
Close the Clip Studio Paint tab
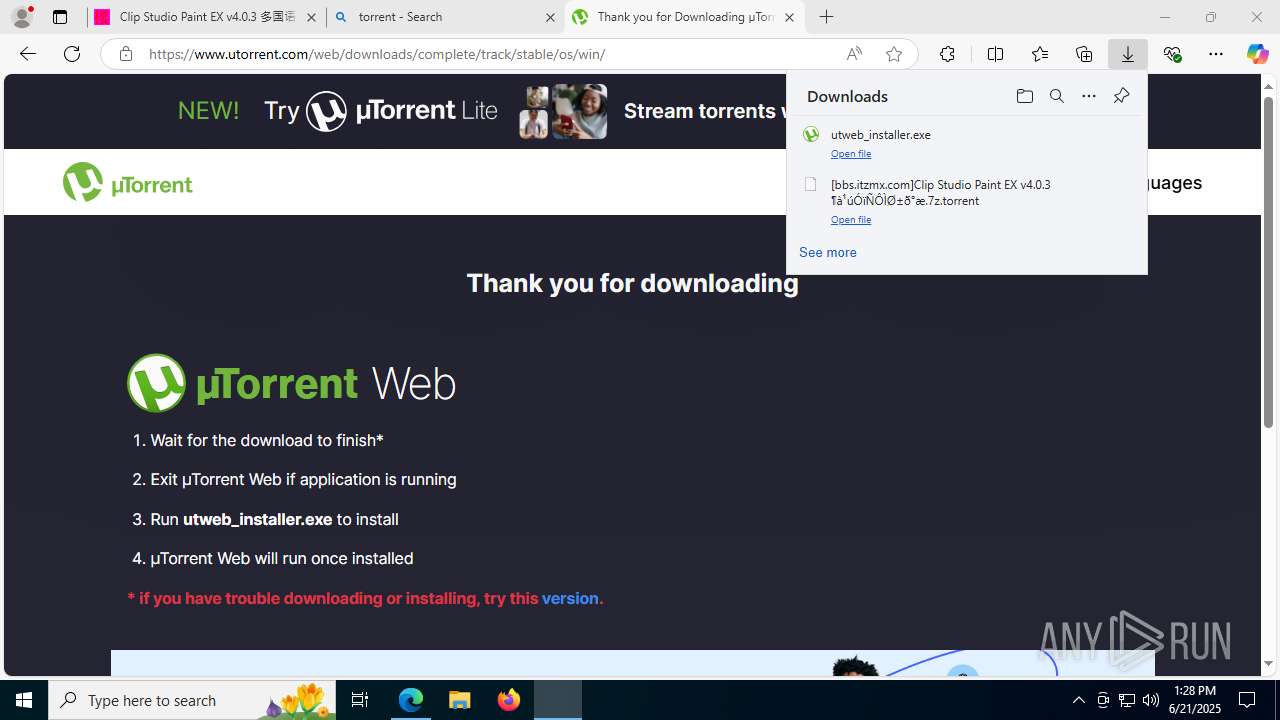(x=311, y=17)
